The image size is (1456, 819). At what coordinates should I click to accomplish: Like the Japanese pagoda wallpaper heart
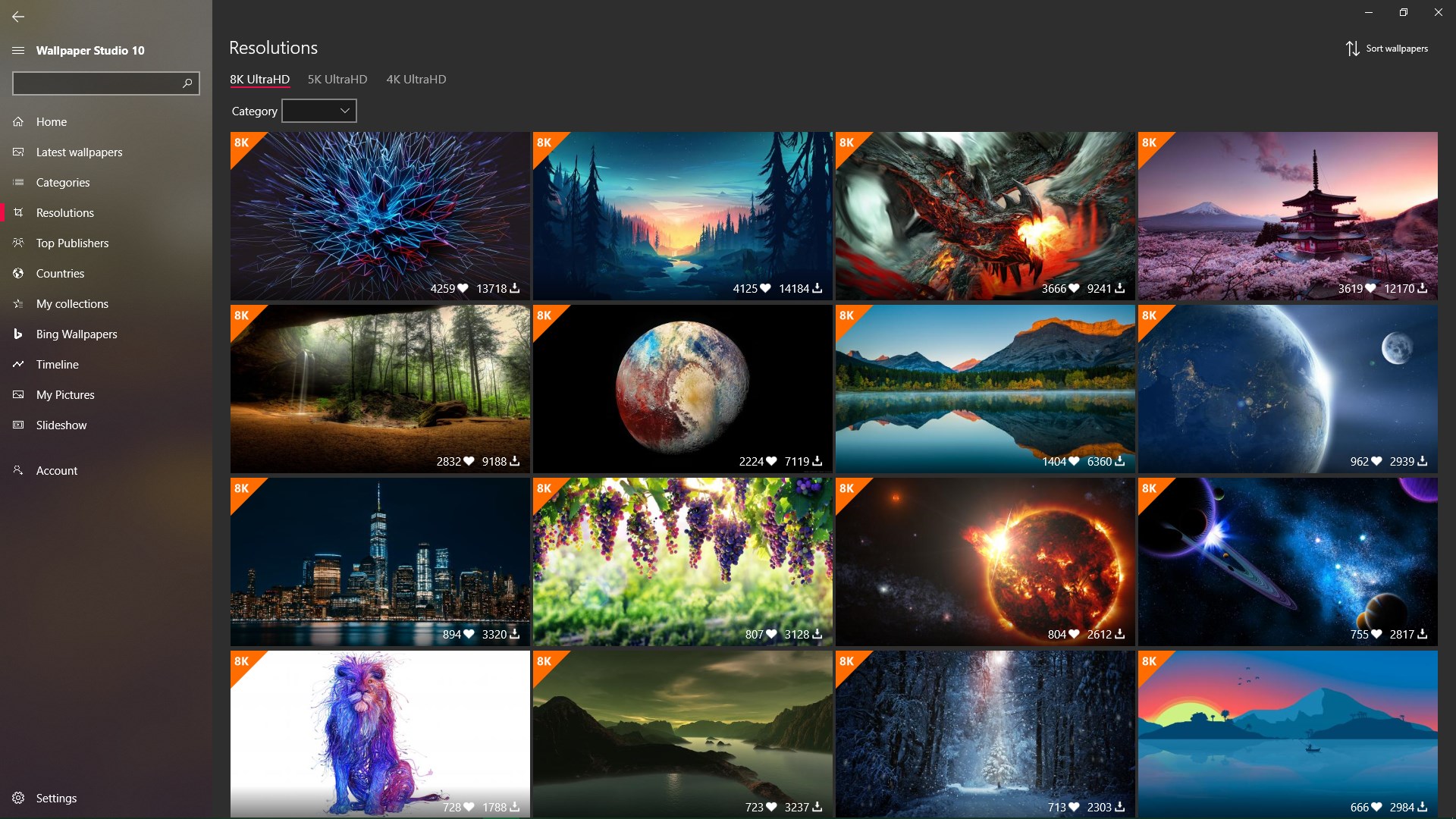[x=1370, y=288]
